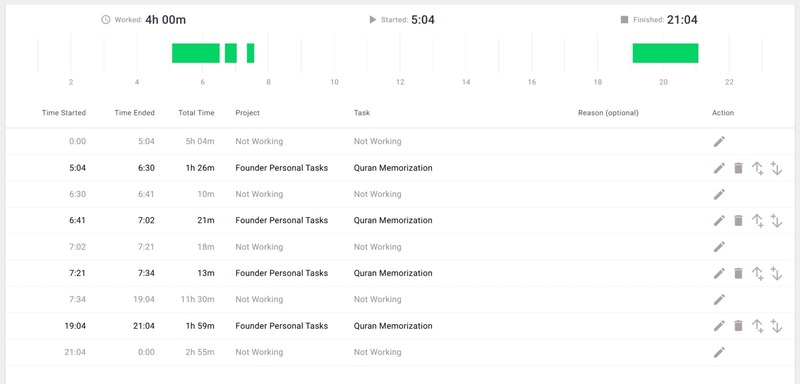Click the stop icon beside Finished
The width and height of the screenshot is (800, 384).
click(x=624, y=20)
